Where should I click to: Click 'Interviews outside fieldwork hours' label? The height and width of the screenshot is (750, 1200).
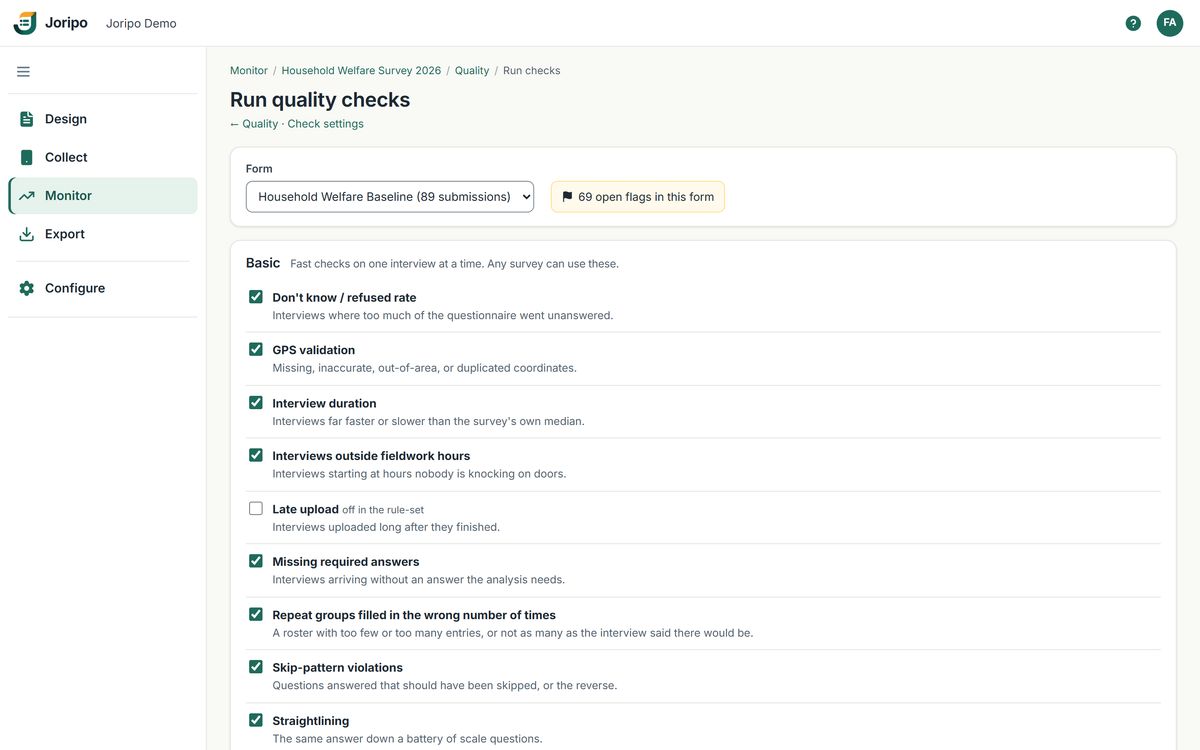pos(371,456)
